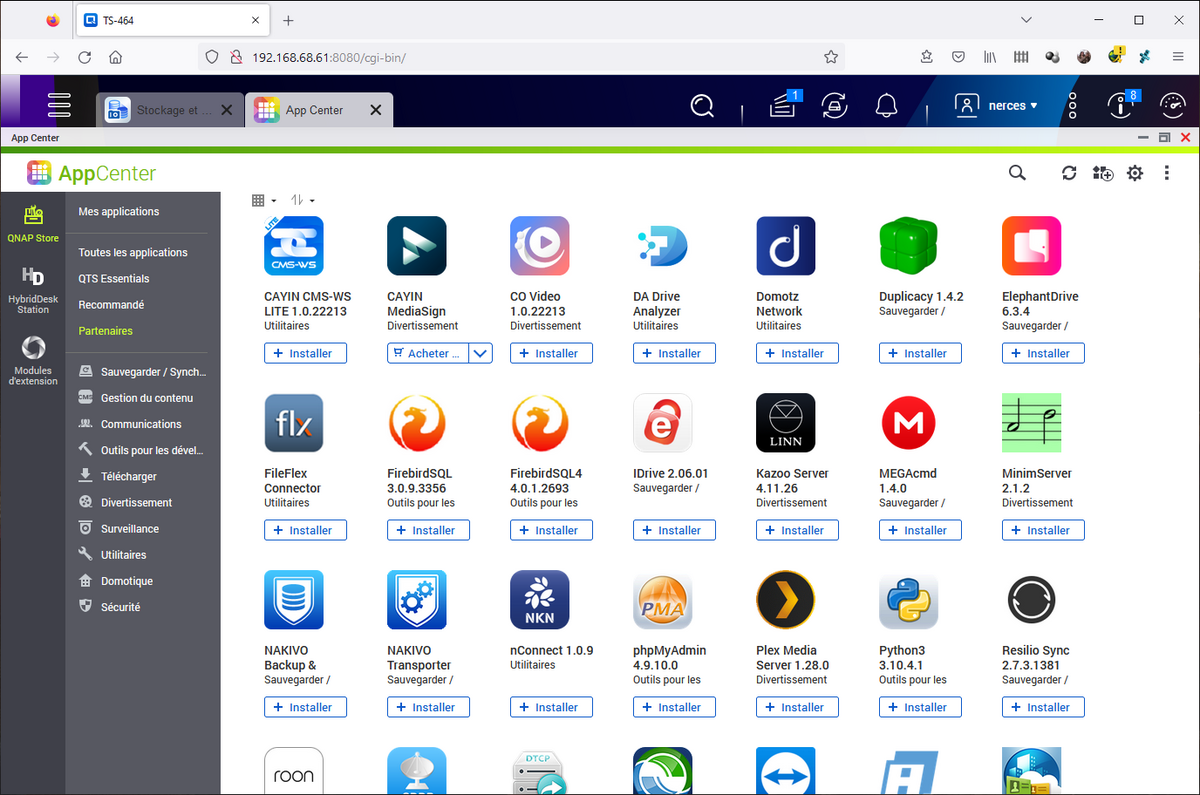This screenshot has width=1200, height=795.
Task: Select Toutes les applications
Action: point(133,253)
